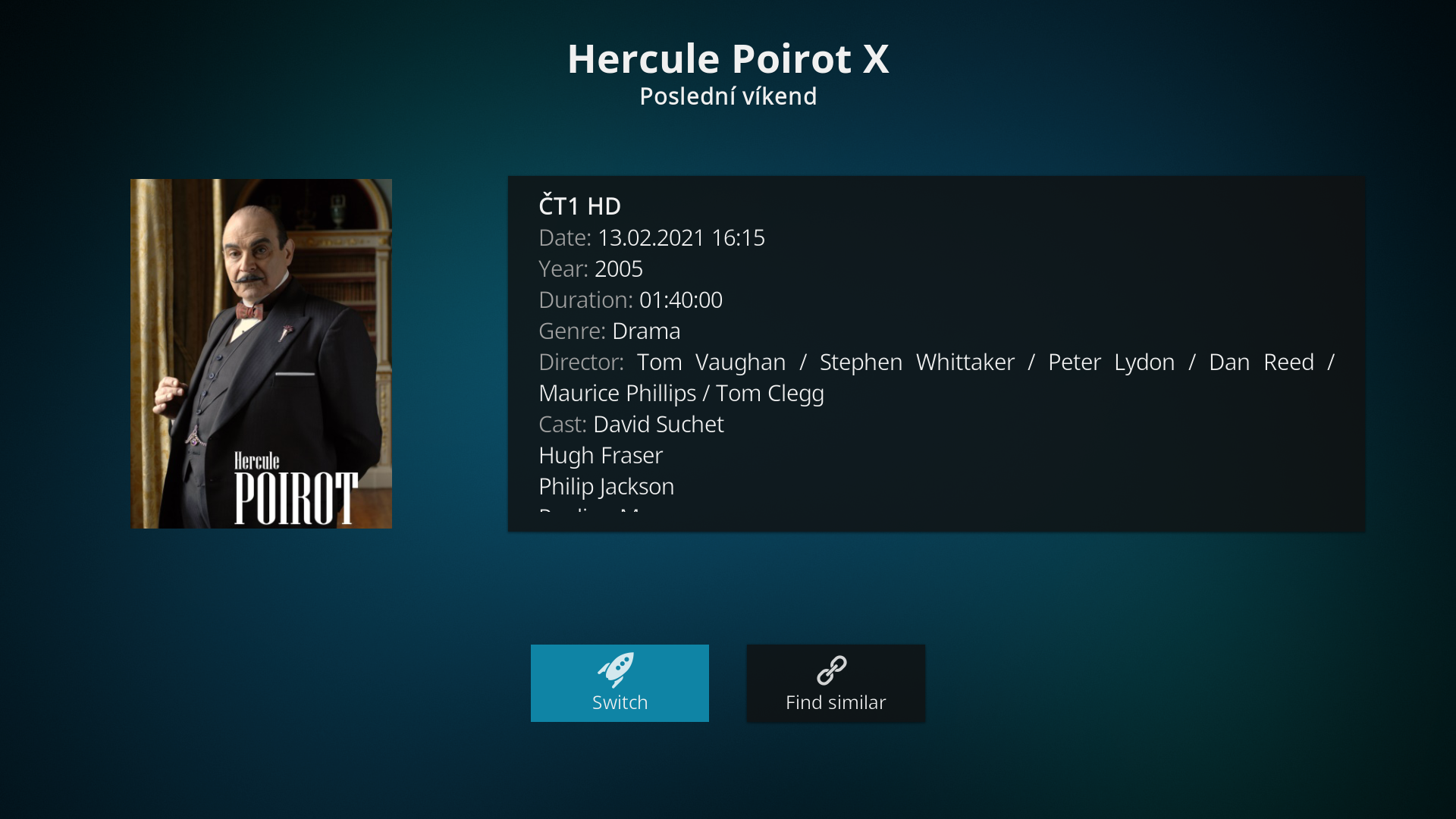Select the Date 13.02.2021 16:15 line
Screen dimensions: 1456x819
[651, 237]
